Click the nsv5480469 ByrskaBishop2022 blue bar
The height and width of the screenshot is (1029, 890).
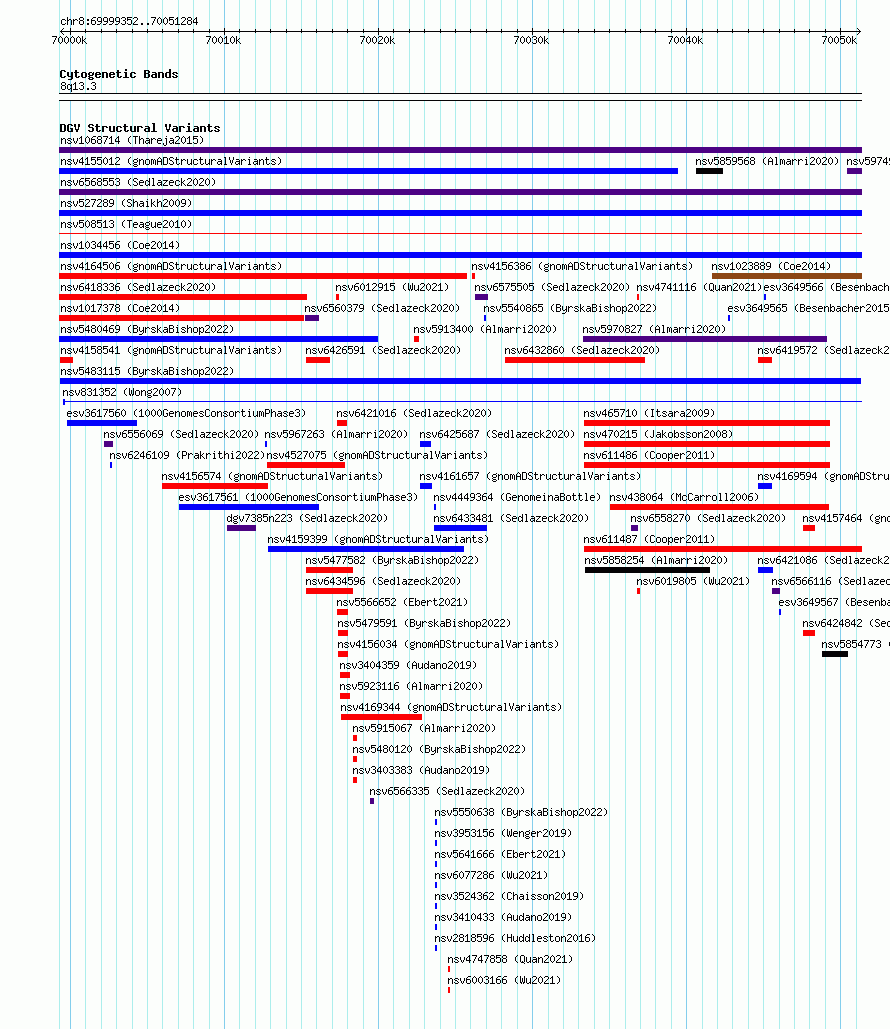pyautogui.click(x=219, y=339)
